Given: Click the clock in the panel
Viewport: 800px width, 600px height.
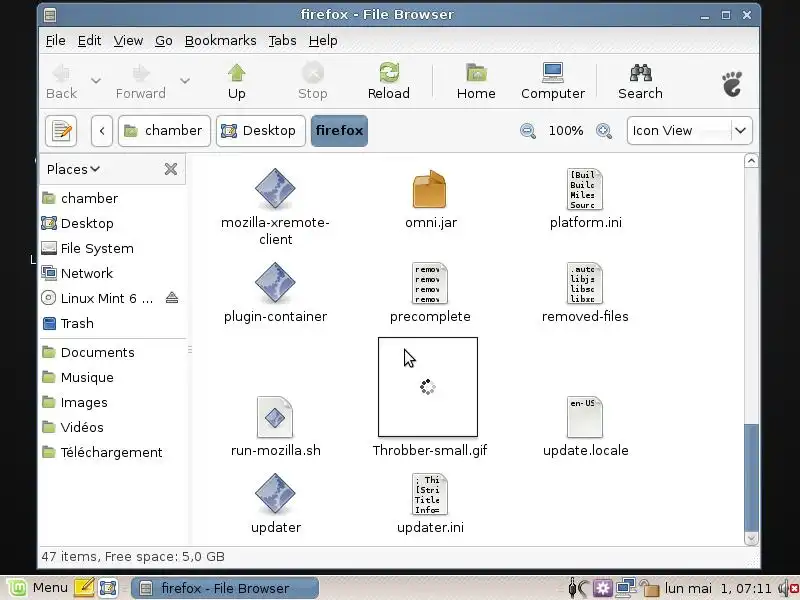Looking at the screenshot, I should tap(718, 588).
